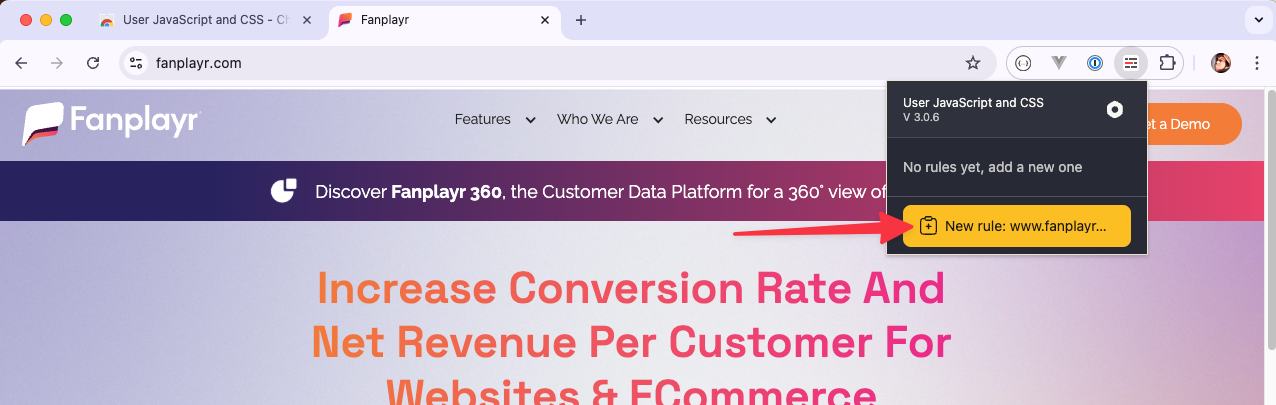Open the Chrome profile avatar
This screenshot has width=1276, height=405.
(x=1221, y=63)
